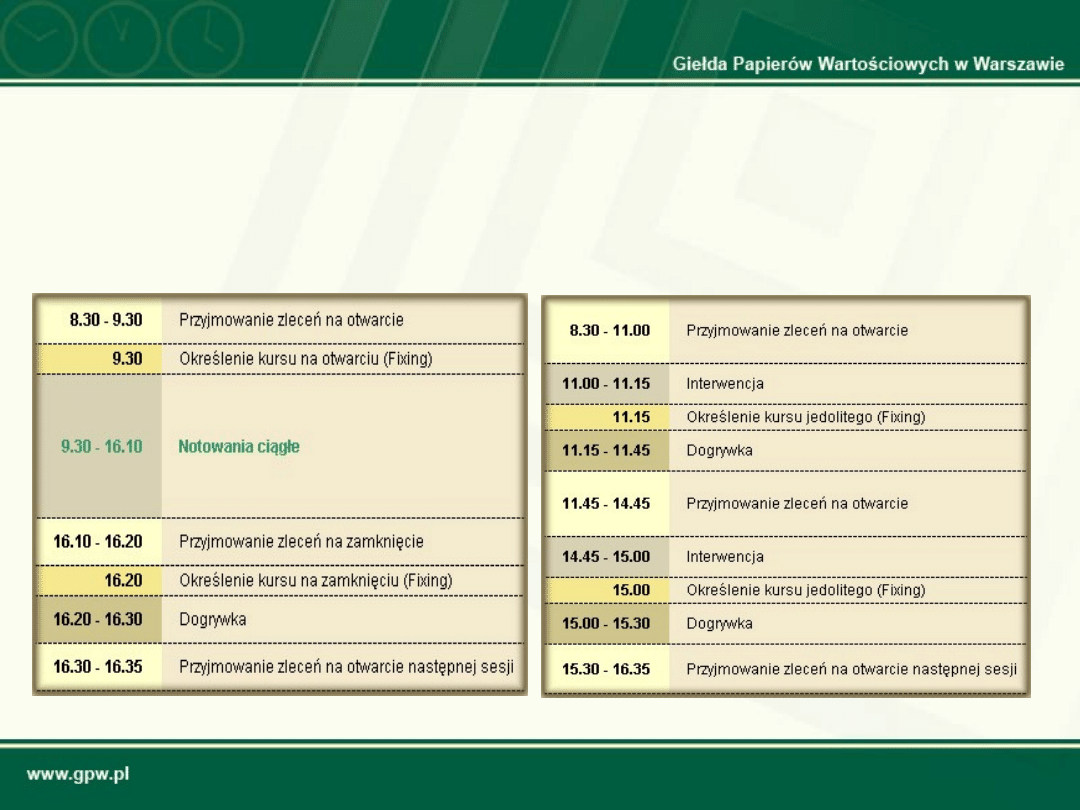
Task: Click the 16.20 - 16.30 Dogrywka time cell
Action: pos(98,619)
